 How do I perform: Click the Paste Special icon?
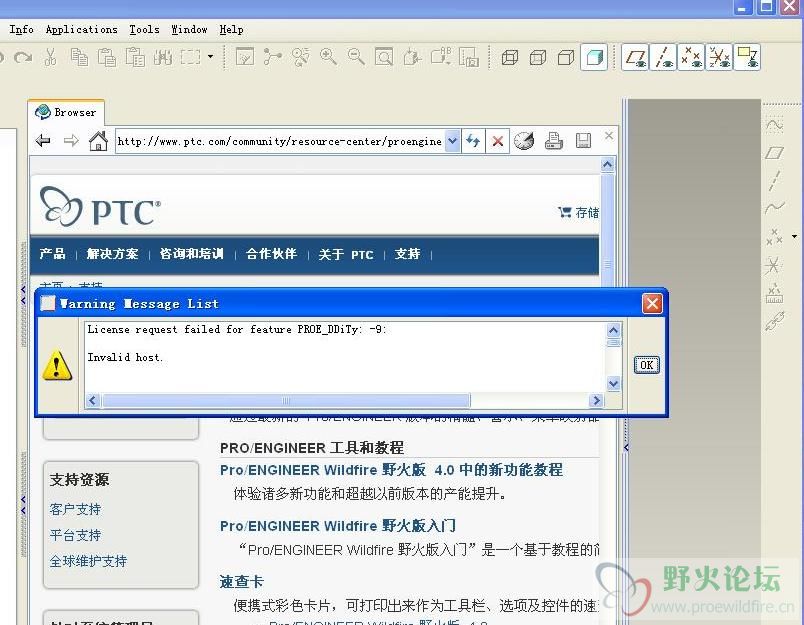[135, 57]
